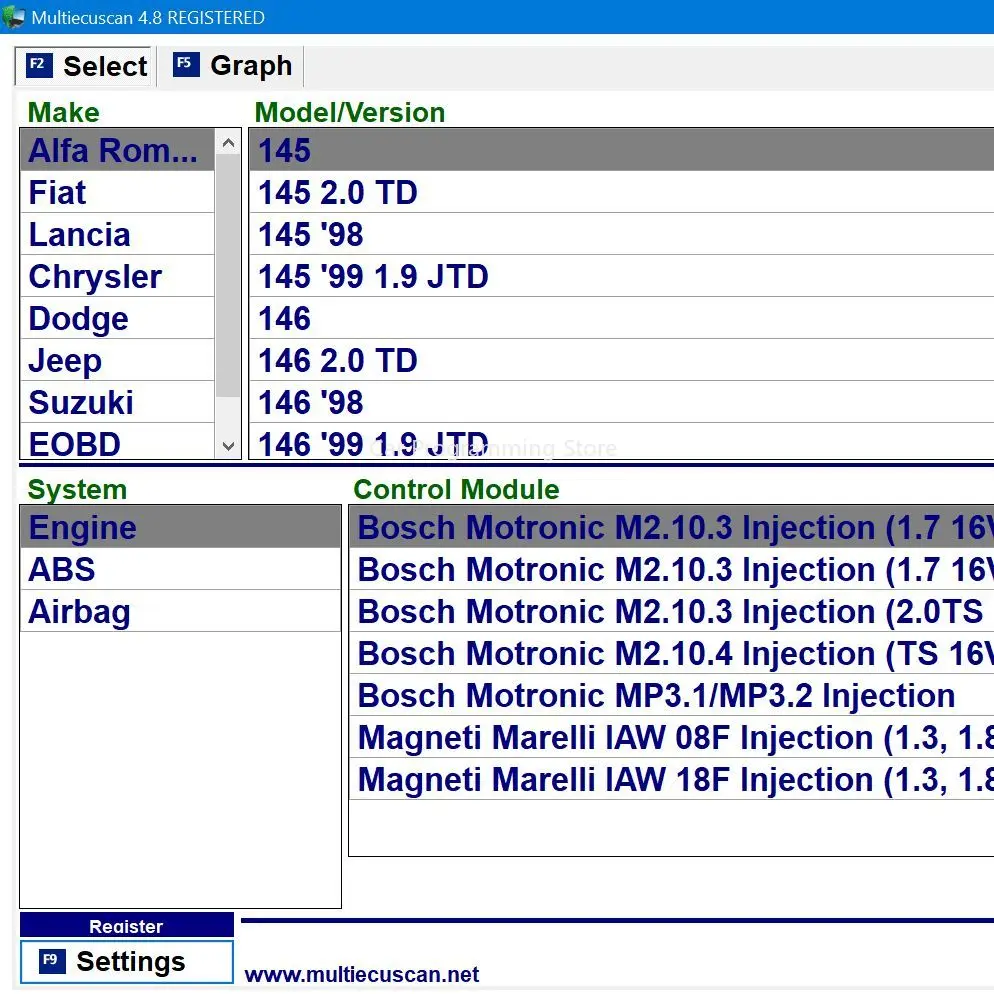Click the F2 key icon beside Select
994x994 pixels.
39,65
